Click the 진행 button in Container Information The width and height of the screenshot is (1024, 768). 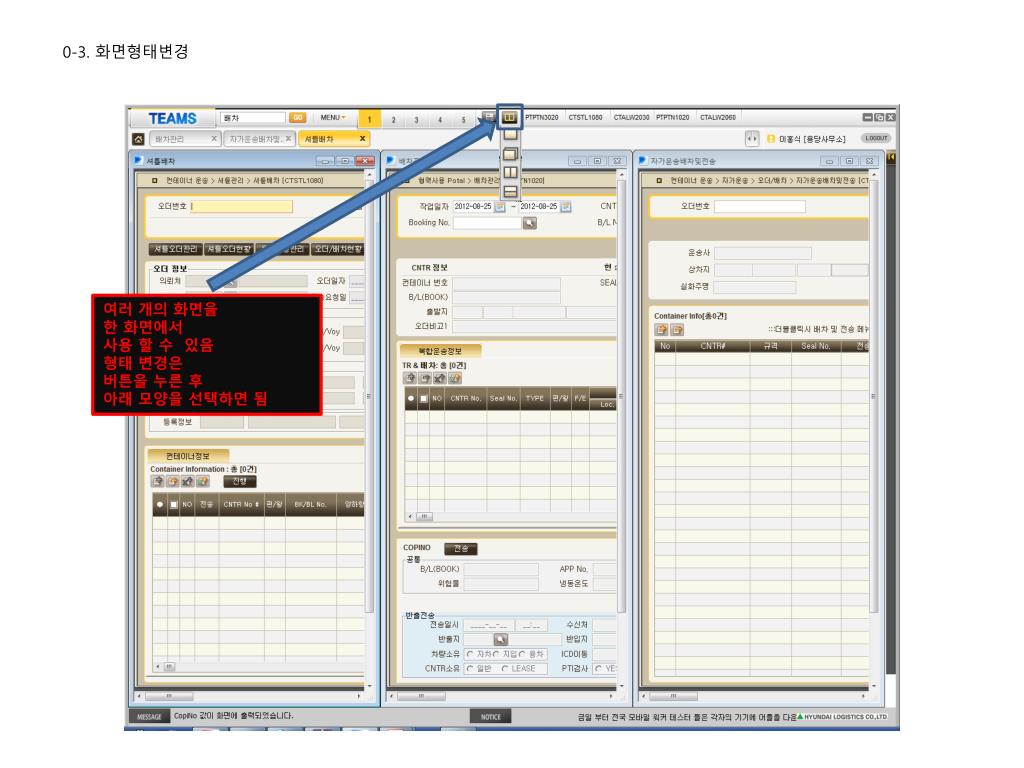240,481
